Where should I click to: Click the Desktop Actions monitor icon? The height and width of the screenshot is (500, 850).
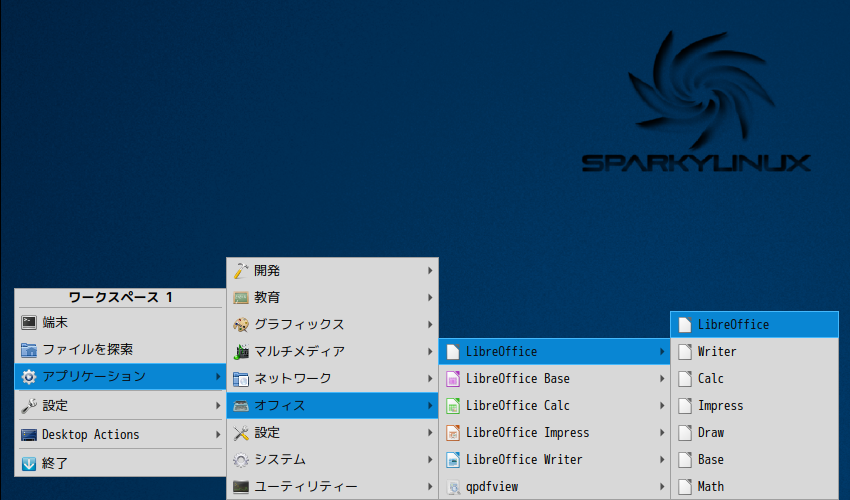pyautogui.click(x=29, y=435)
